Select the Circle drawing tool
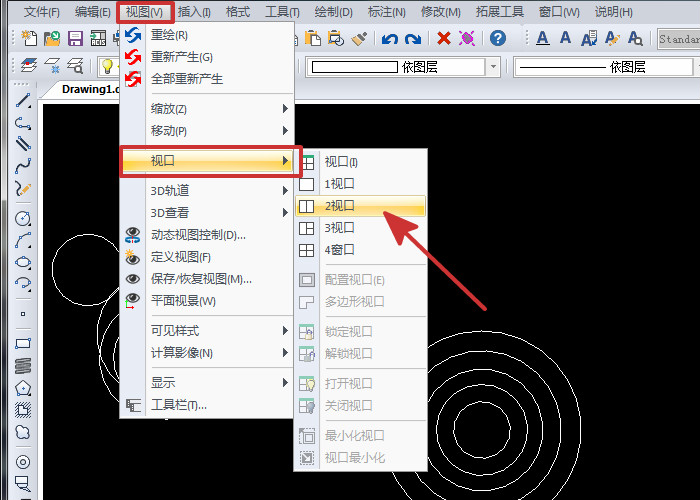The image size is (700, 500). pyautogui.click(x=23, y=218)
